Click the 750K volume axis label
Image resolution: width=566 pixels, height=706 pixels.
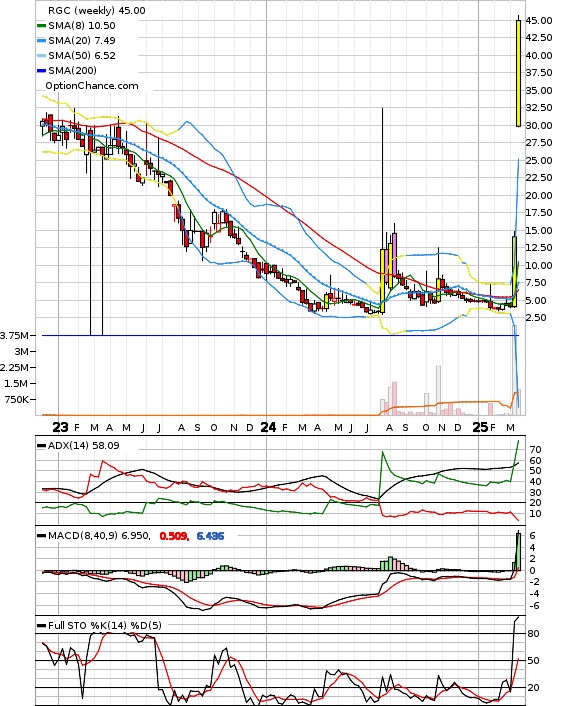pos(17,399)
